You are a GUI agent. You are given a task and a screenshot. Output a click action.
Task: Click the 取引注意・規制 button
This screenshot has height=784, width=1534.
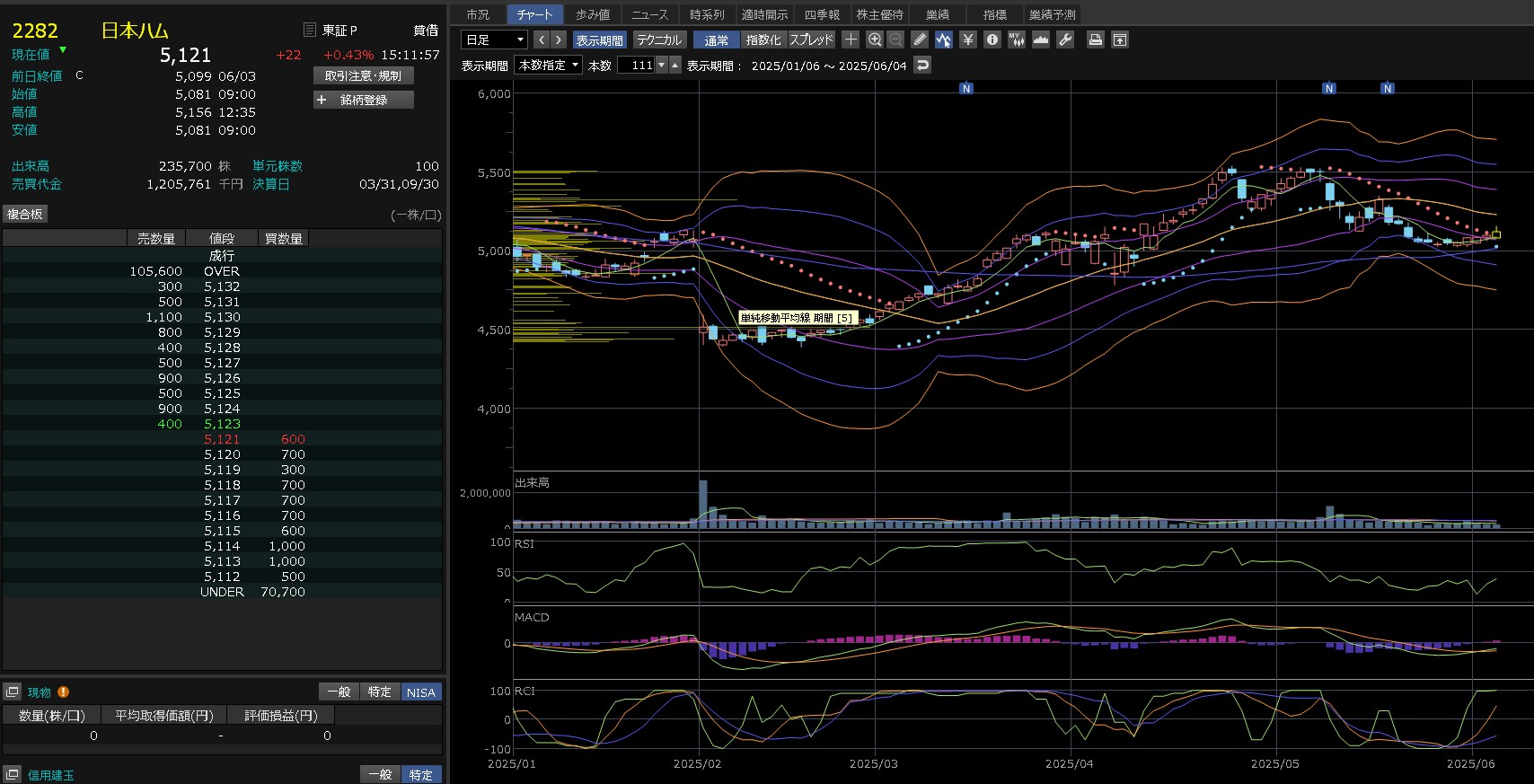point(364,75)
